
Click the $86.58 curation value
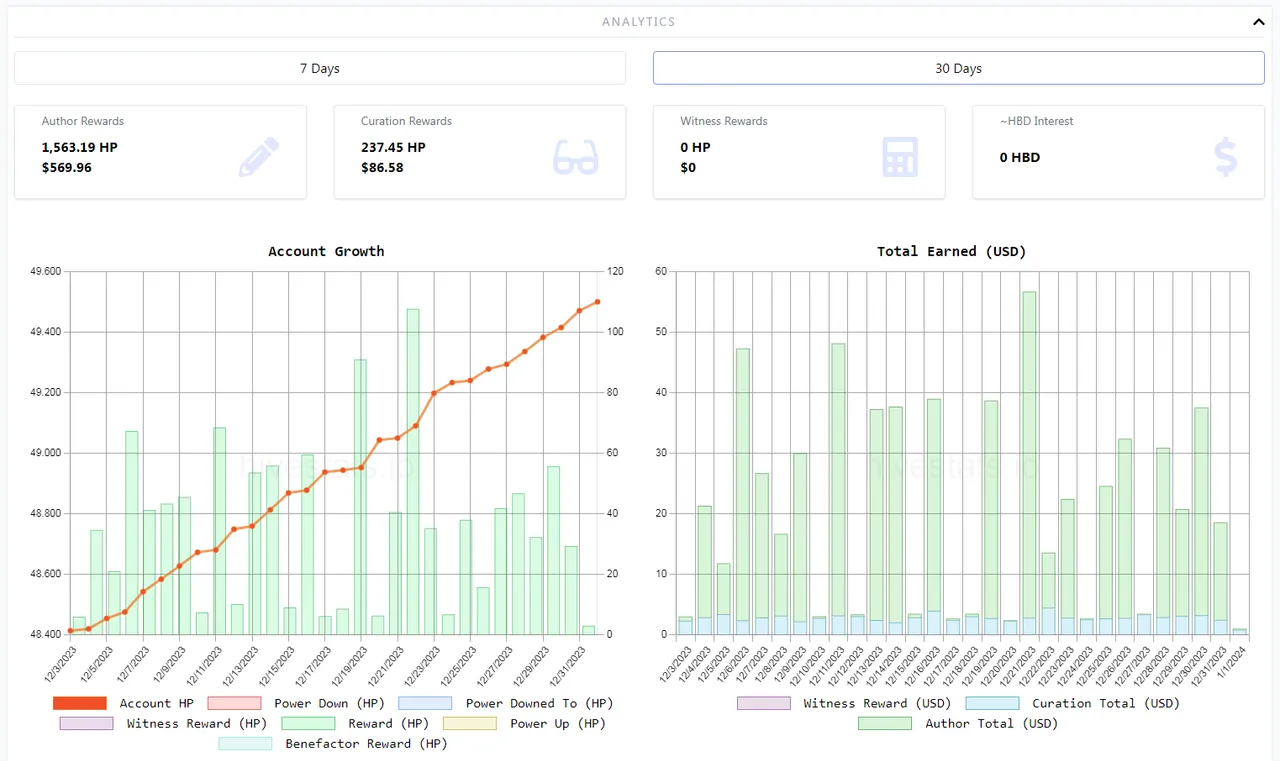pyautogui.click(x=383, y=167)
